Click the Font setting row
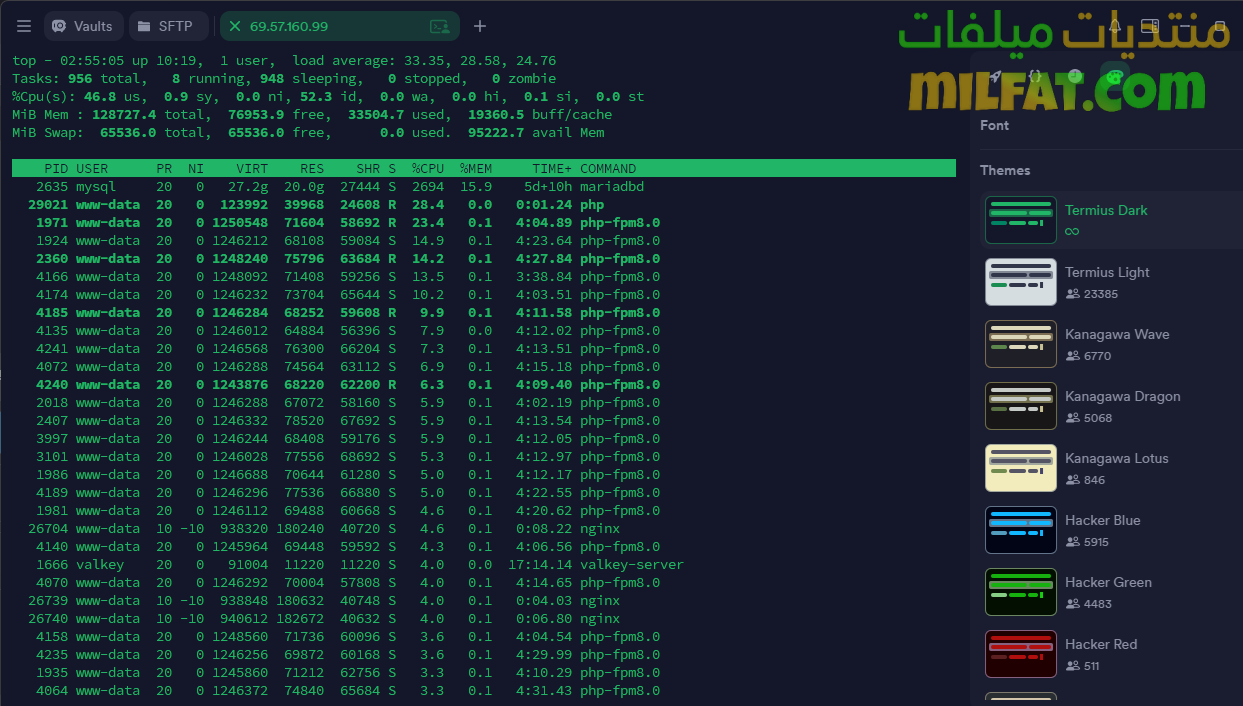The image size is (1243, 706). (995, 125)
